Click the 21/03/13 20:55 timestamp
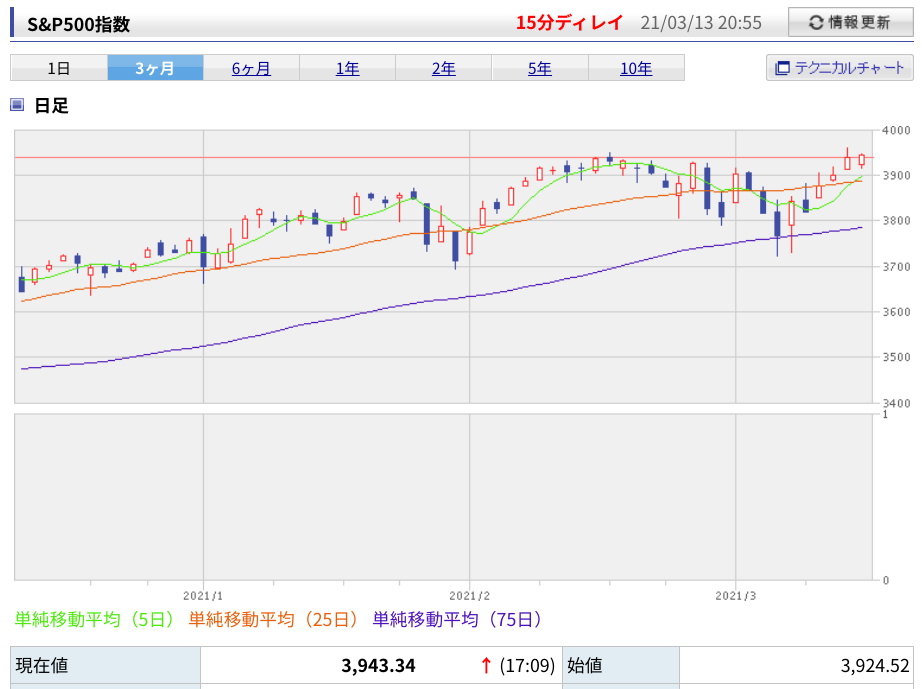 tap(701, 23)
